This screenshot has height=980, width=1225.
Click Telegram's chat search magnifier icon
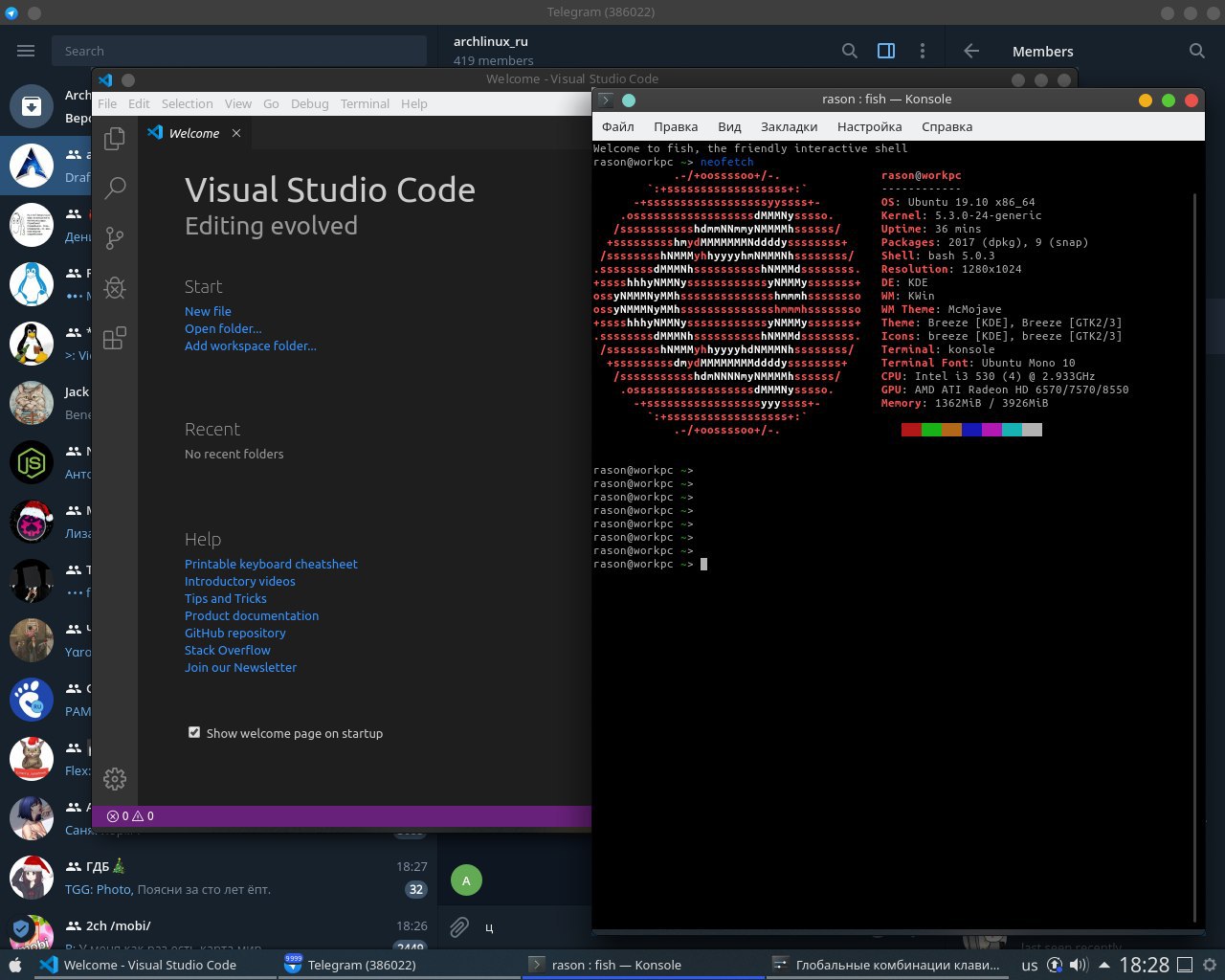pos(849,51)
